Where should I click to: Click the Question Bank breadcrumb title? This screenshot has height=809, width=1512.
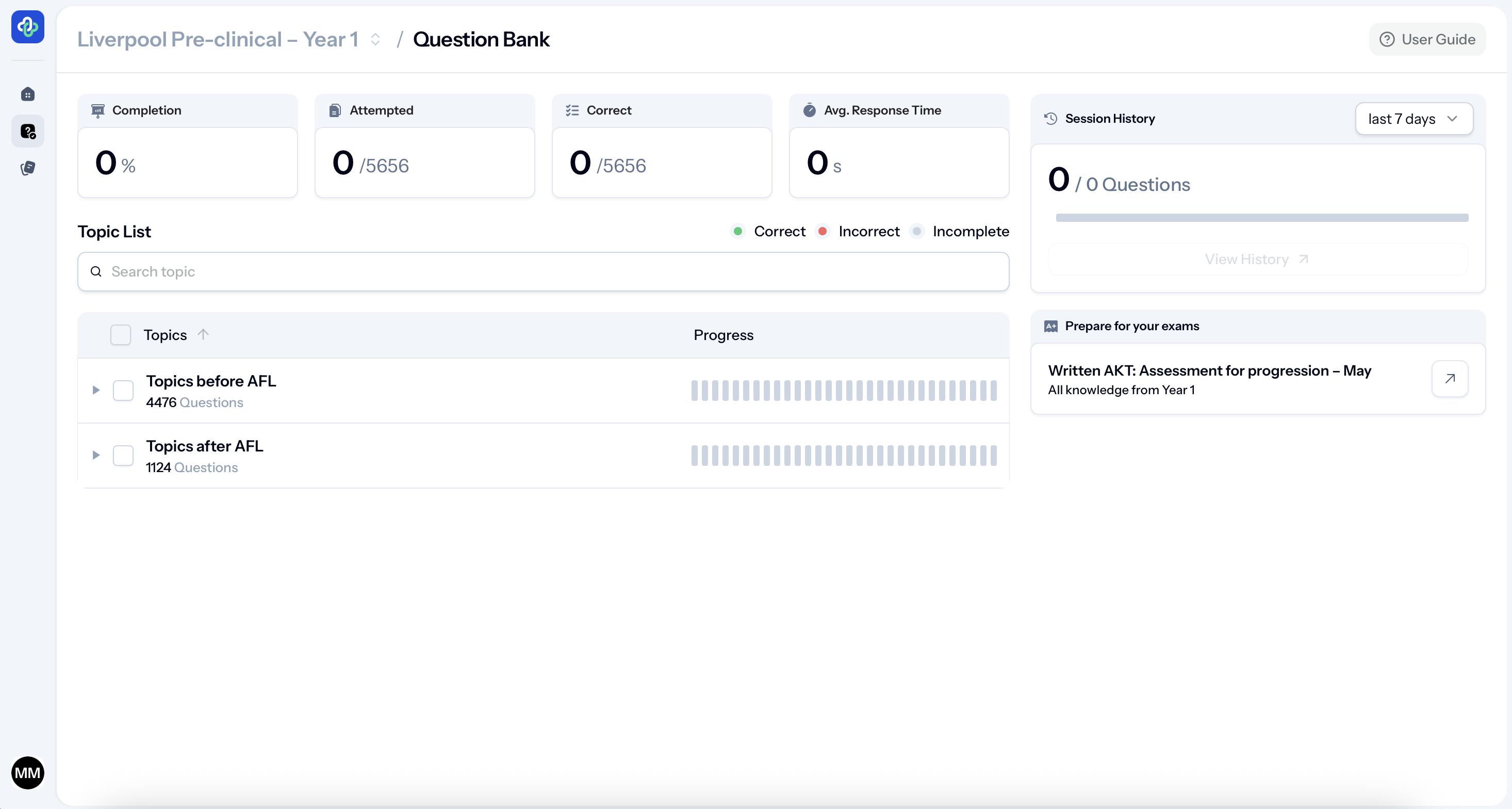(x=481, y=39)
